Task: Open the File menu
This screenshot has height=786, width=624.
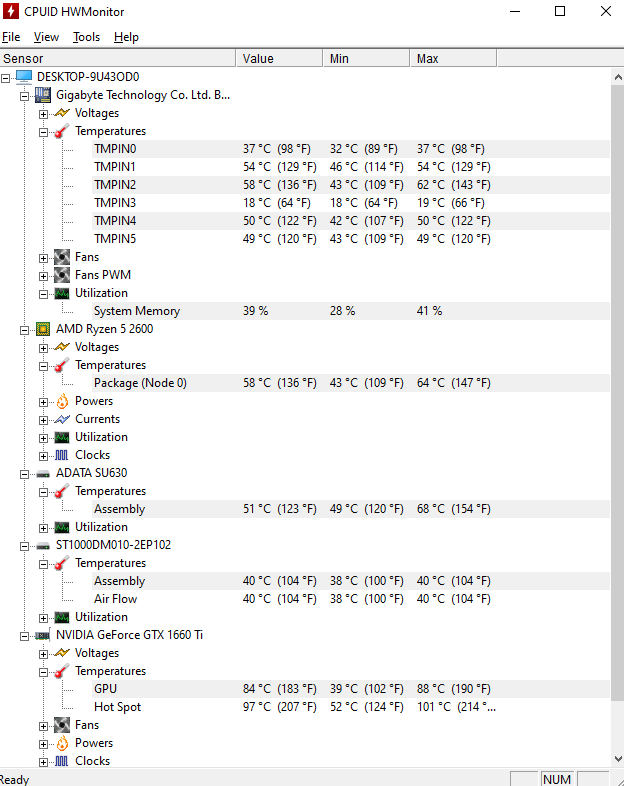Action: tap(11, 37)
